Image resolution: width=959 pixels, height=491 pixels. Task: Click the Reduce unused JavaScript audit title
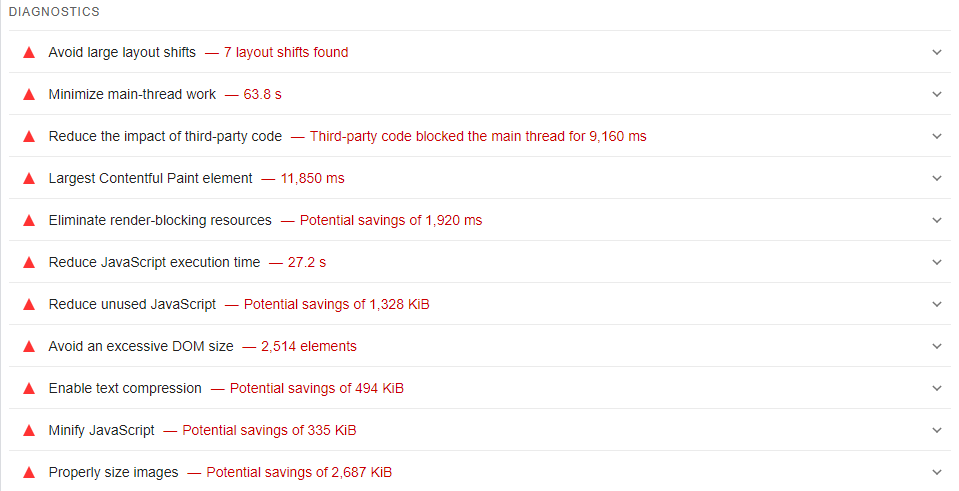(x=132, y=304)
